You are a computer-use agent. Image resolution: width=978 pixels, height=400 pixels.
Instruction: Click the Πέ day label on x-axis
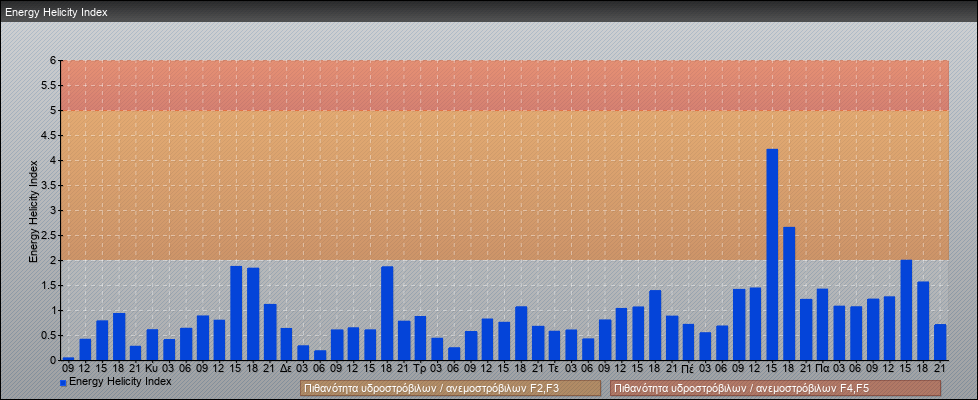(x=688, y=369)
